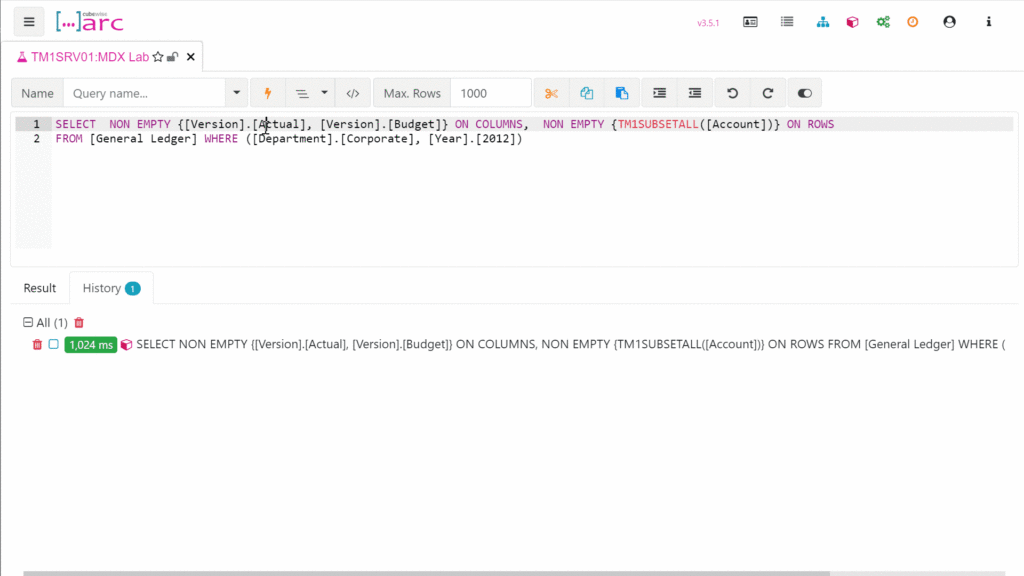Check the history entry checkbox
This screenshot has width=1024, height=576.
[x=54, y=344]
